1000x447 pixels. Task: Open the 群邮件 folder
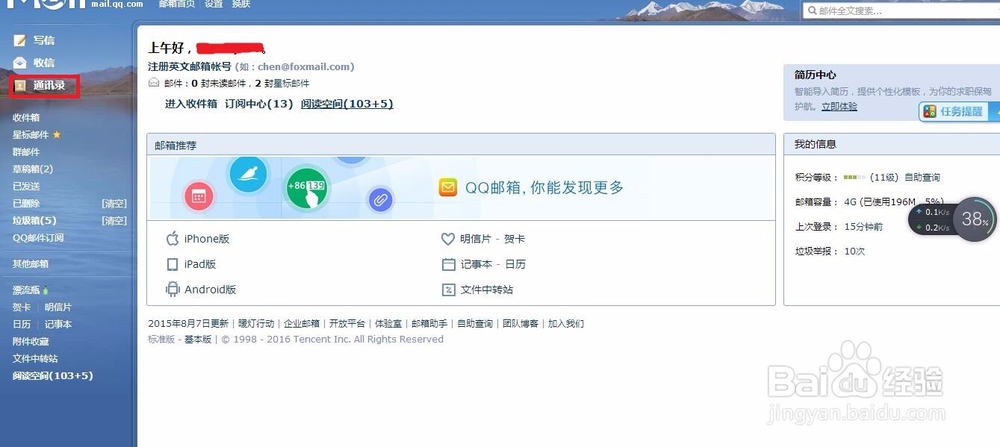pyautogui.click(x=26, y=152)
